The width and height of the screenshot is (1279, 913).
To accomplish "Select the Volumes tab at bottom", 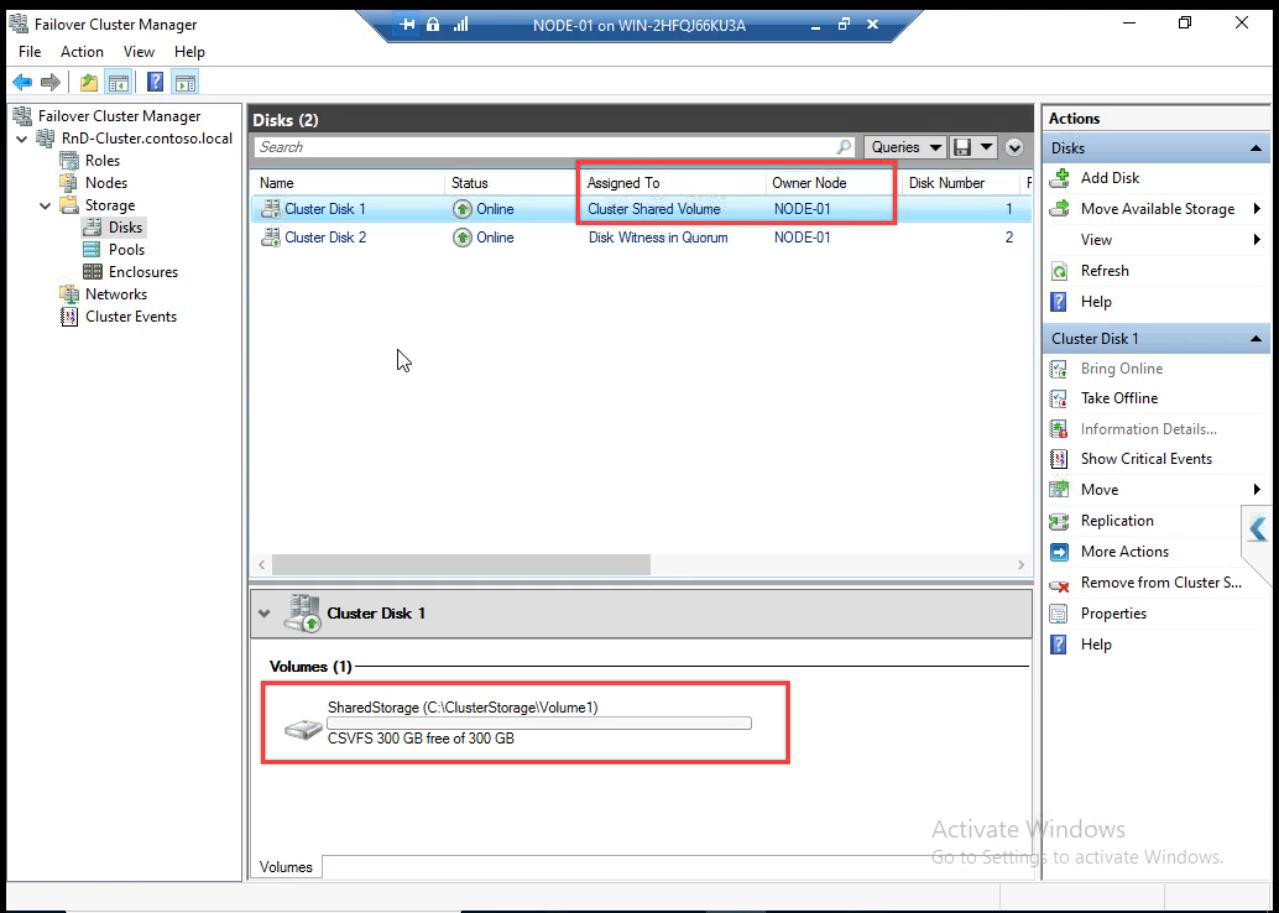I will click(286, 867).
